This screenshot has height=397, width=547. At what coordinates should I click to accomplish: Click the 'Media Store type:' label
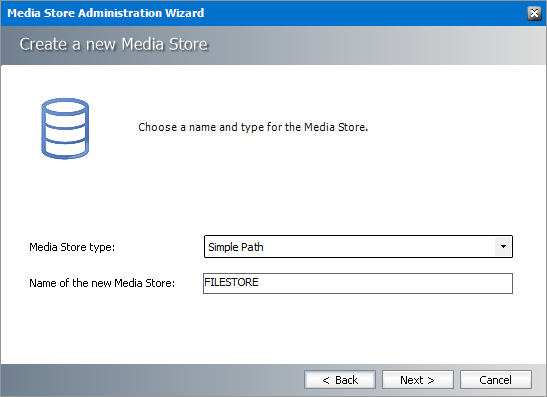72,247
